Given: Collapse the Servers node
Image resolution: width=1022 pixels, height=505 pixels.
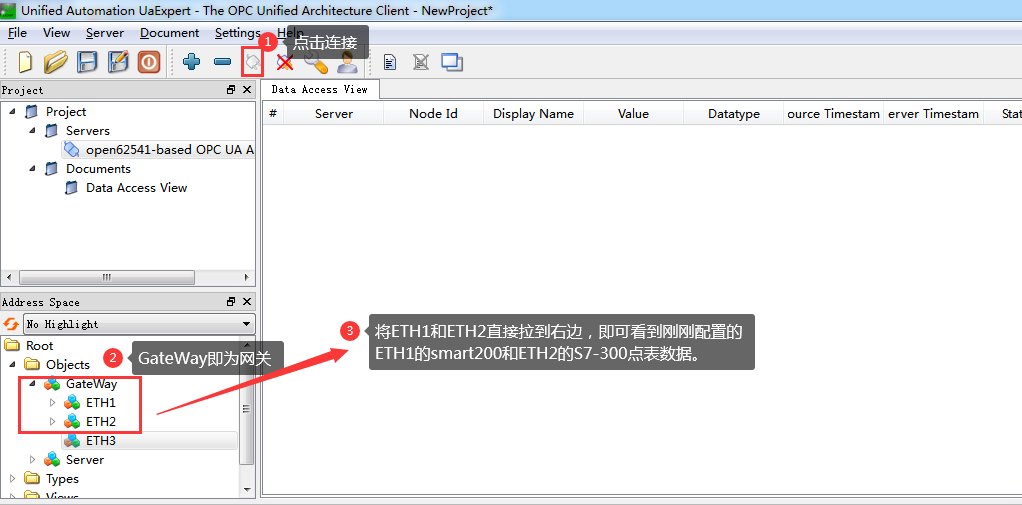Looking at the screenshot, I should 32,131.
